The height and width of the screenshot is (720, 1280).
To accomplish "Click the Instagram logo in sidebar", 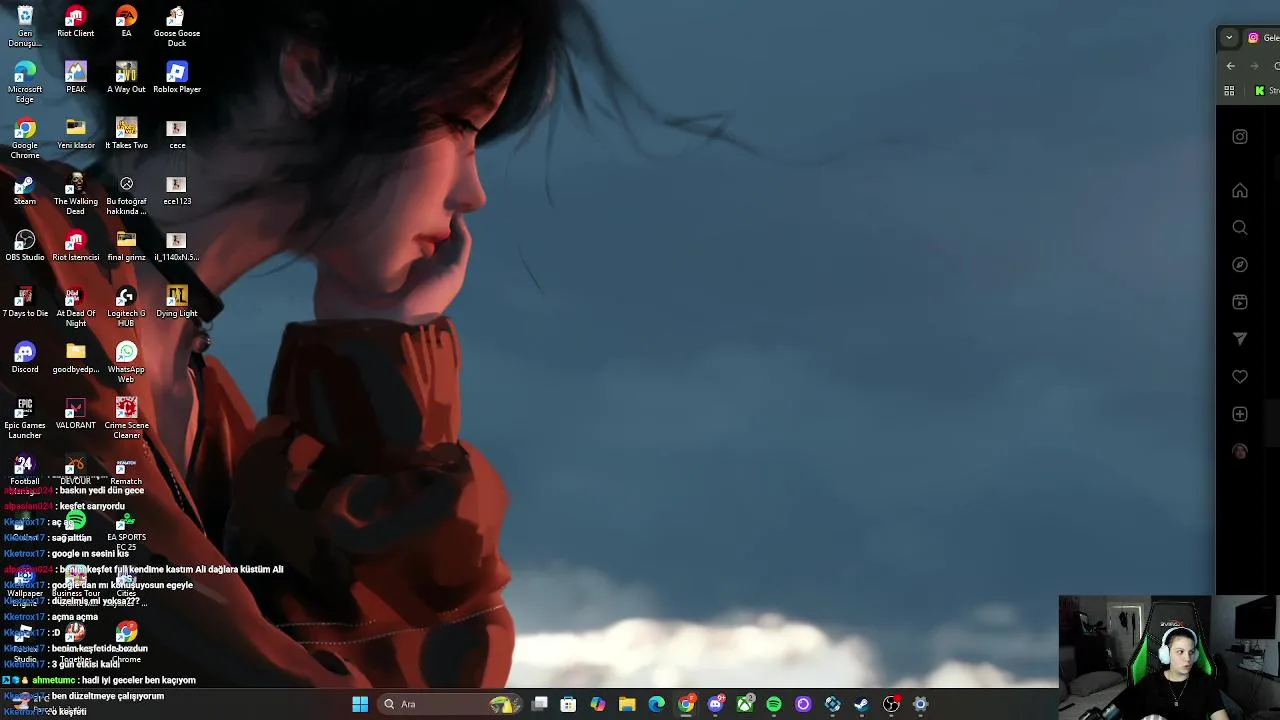I will click(1240, 137).
